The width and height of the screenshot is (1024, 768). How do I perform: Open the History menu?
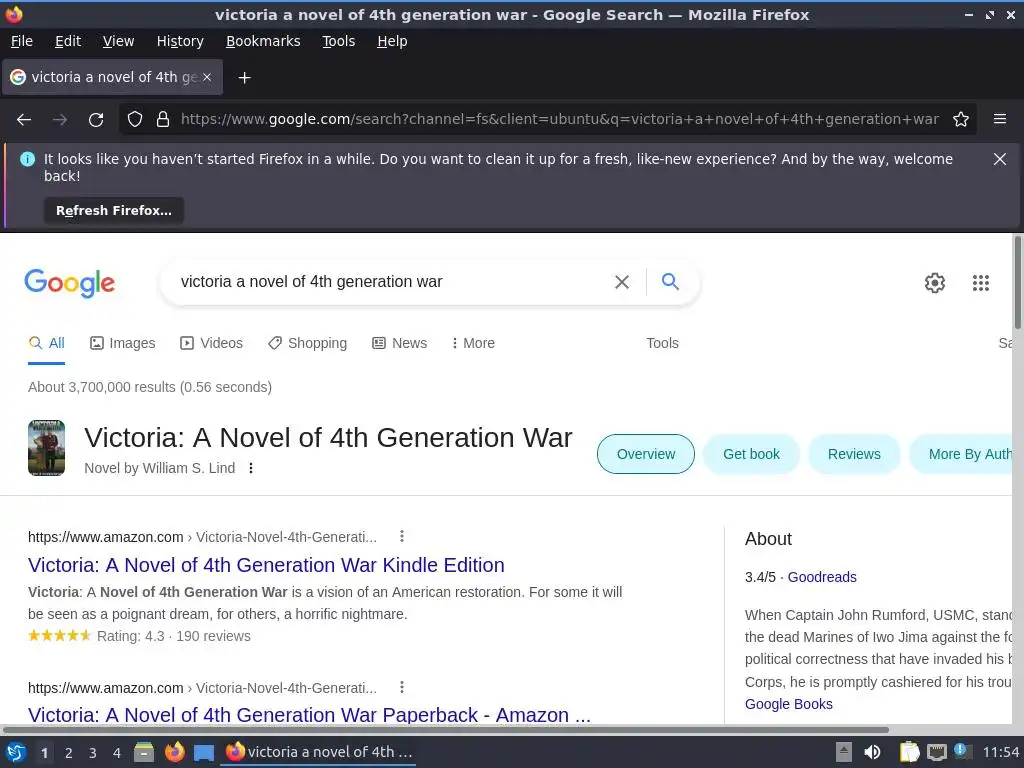pos(180,41)
